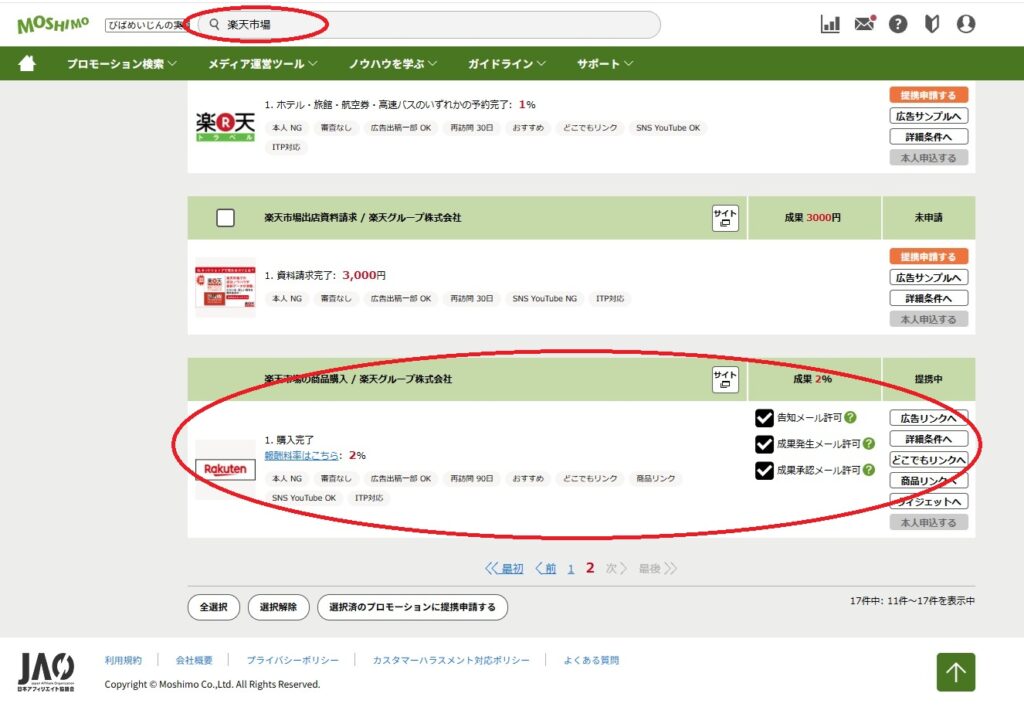Expand the プロモーション検索 menu
This screenshot has height=707, width=1024.
pyautogui.click(x=121, y=63)
